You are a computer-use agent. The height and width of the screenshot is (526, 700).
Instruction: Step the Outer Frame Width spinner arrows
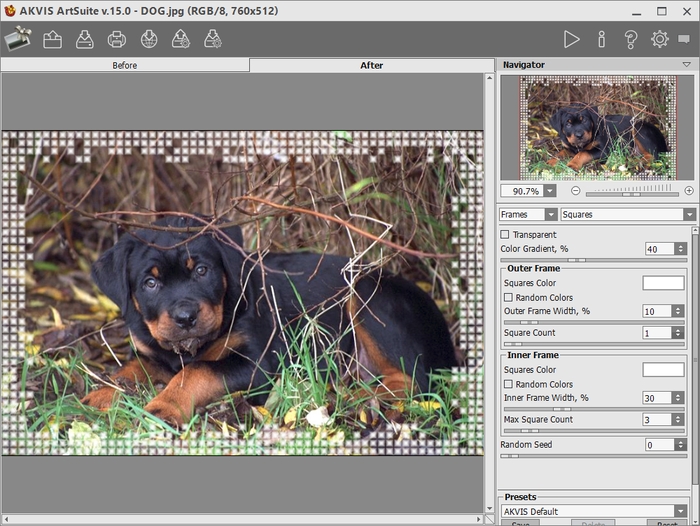click(678, 311)
